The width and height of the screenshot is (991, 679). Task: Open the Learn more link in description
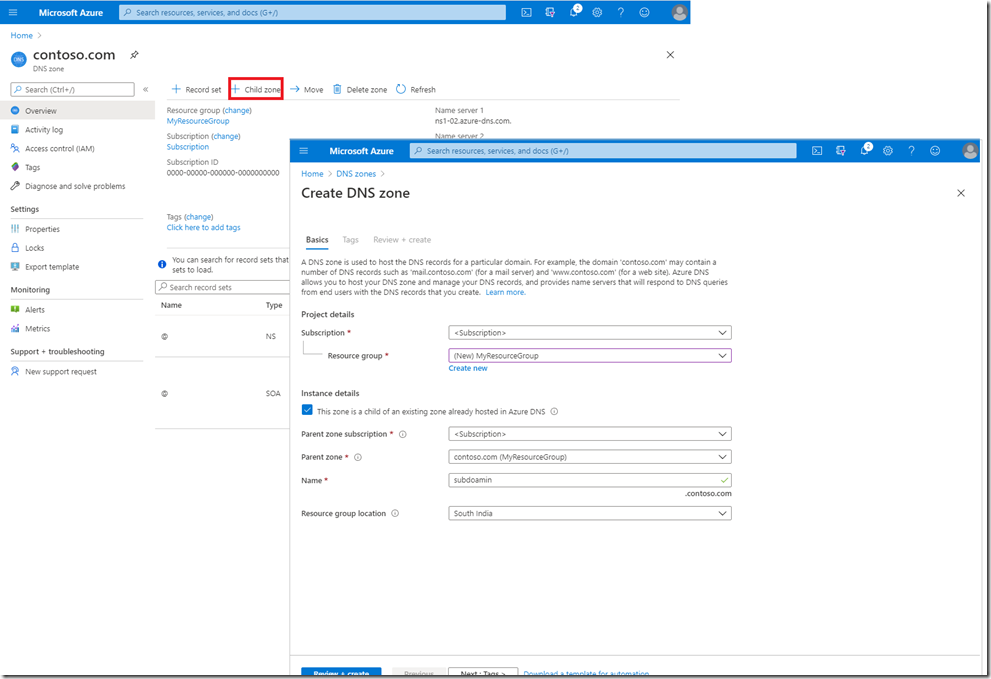[x=505, y=293]
